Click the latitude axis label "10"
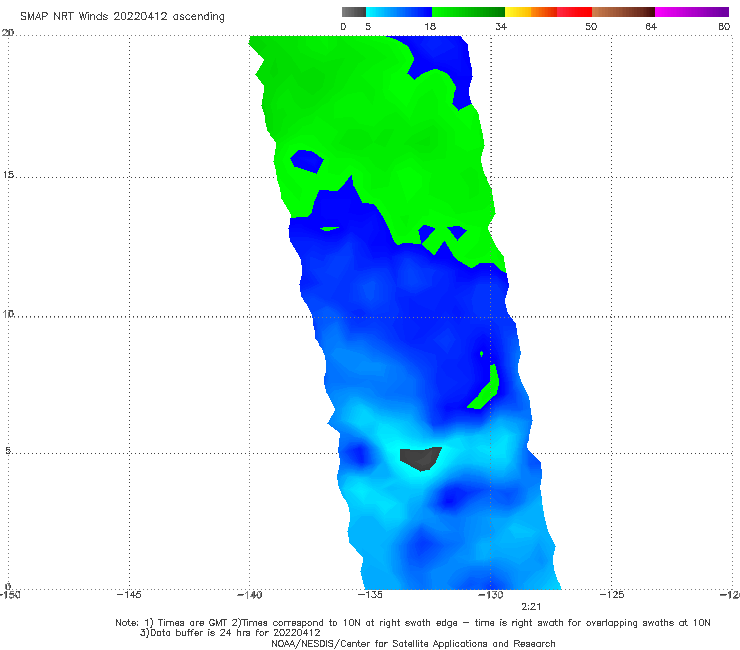The image size is (740, 650). (x=8, y=314)
